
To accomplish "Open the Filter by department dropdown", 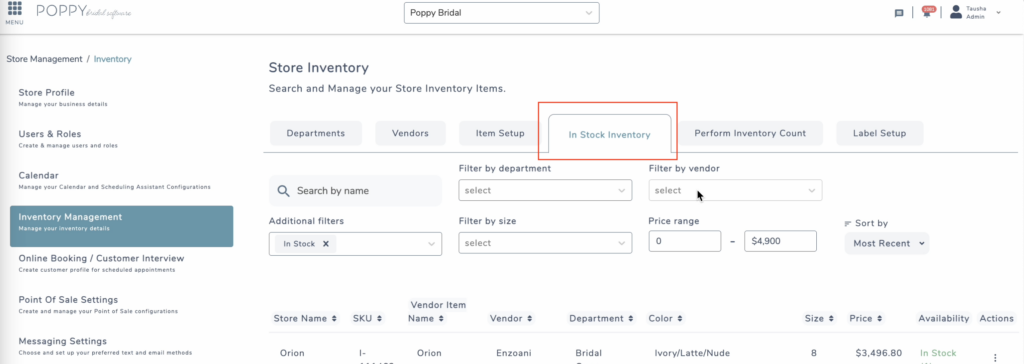I will click(545, 190).
